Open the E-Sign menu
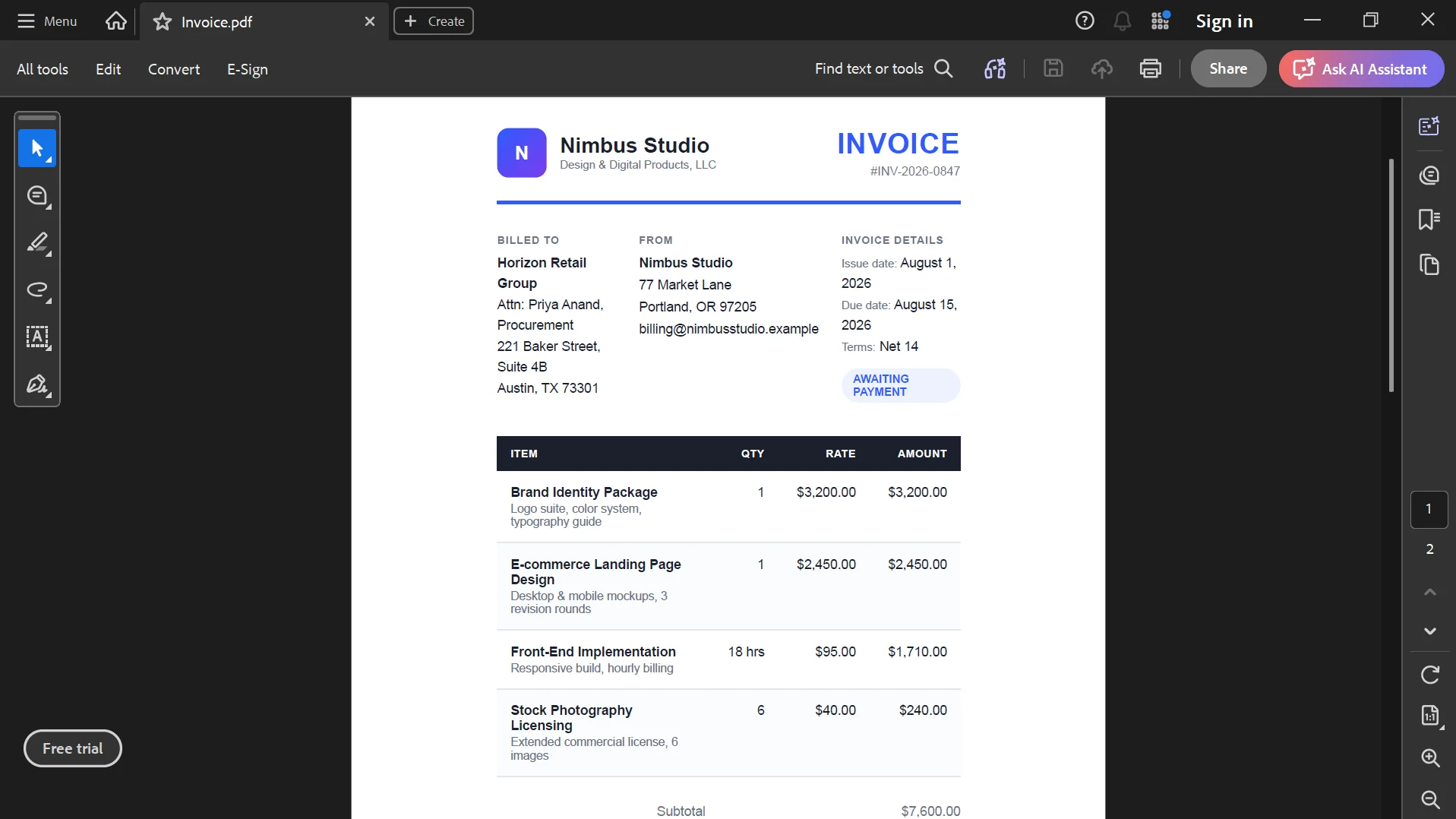Viewport: 1456px width, 819px height. [x=248, y=69]
